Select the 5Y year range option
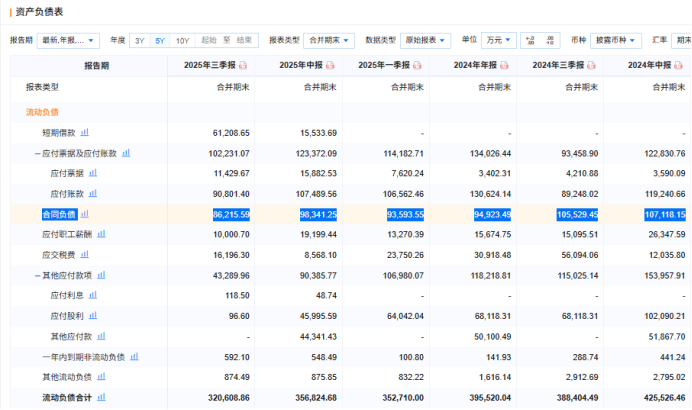The image size is (692, 410). (160, 40)
